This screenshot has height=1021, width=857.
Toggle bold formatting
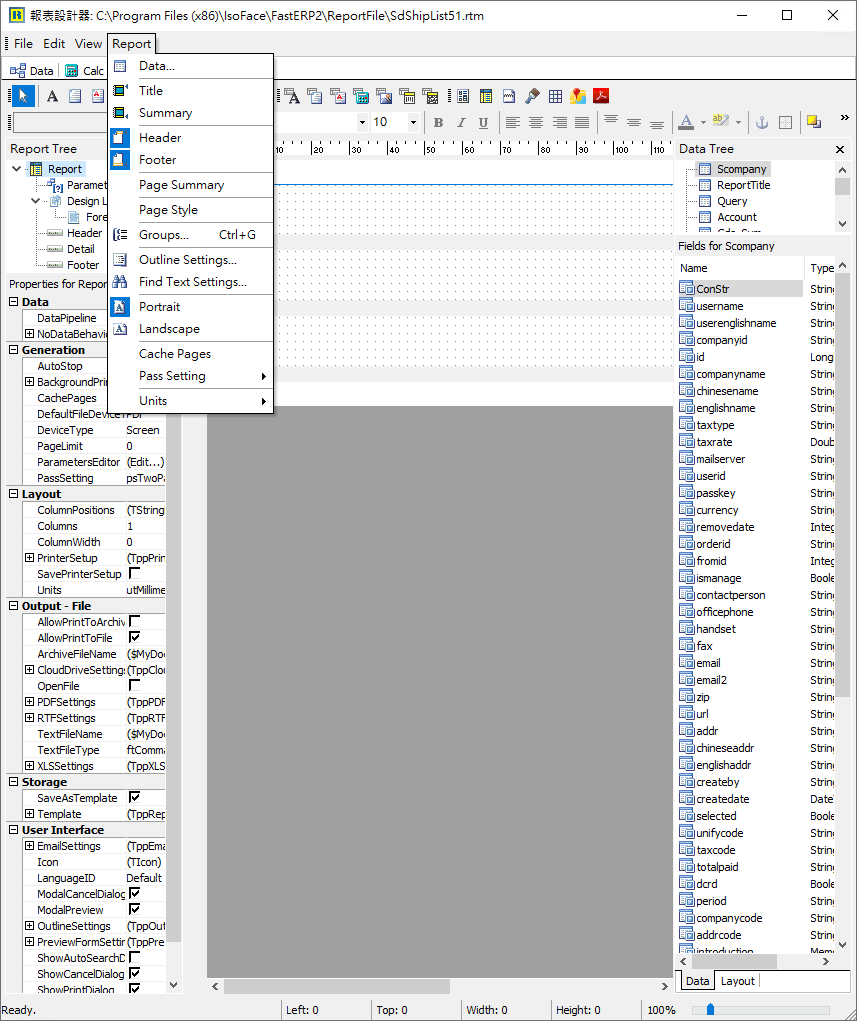438,122
